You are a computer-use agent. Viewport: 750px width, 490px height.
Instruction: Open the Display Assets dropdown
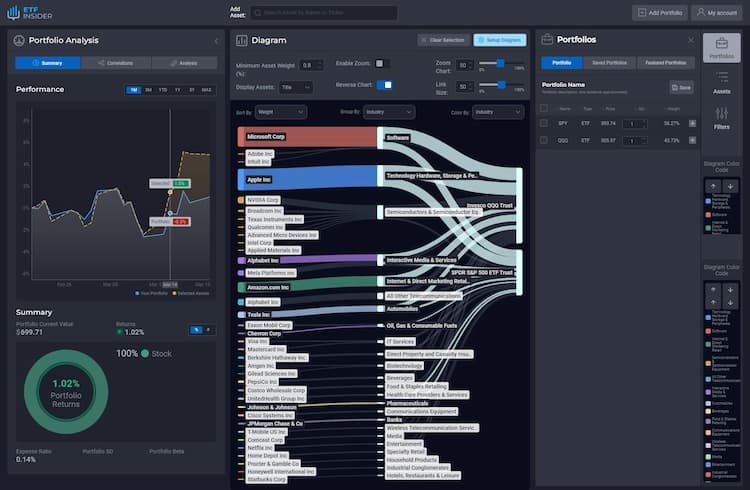(296, 88)
